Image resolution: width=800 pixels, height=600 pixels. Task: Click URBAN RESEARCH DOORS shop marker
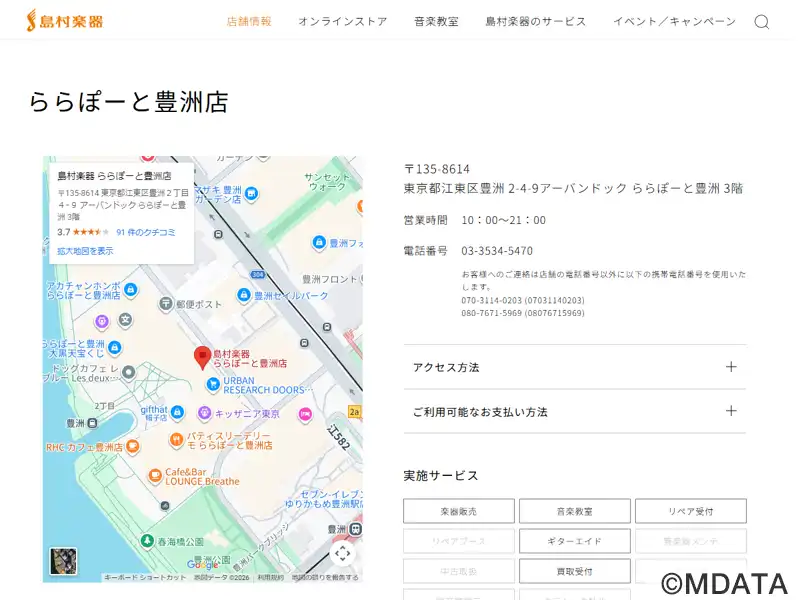[x=213, y=385]
